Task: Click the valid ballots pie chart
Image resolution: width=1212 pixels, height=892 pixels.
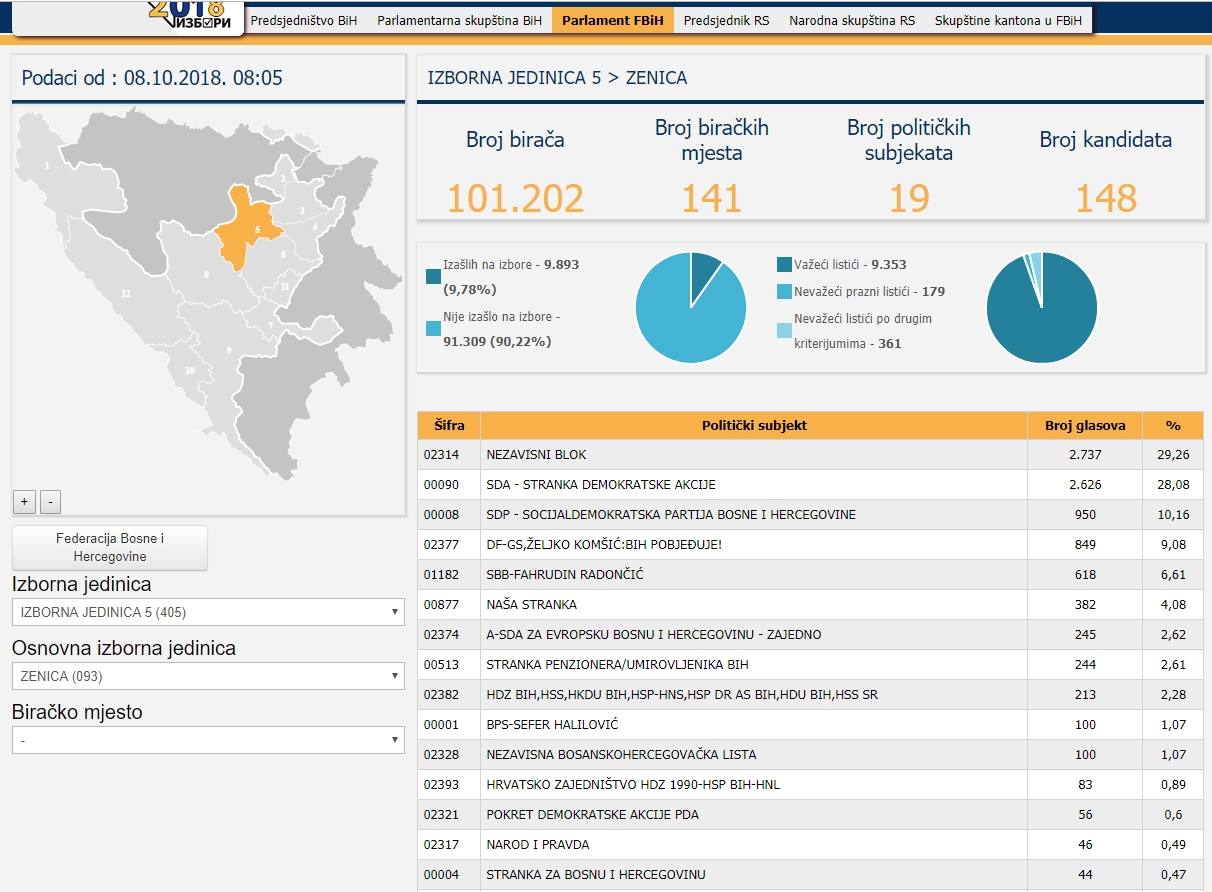Action: 1042,307
